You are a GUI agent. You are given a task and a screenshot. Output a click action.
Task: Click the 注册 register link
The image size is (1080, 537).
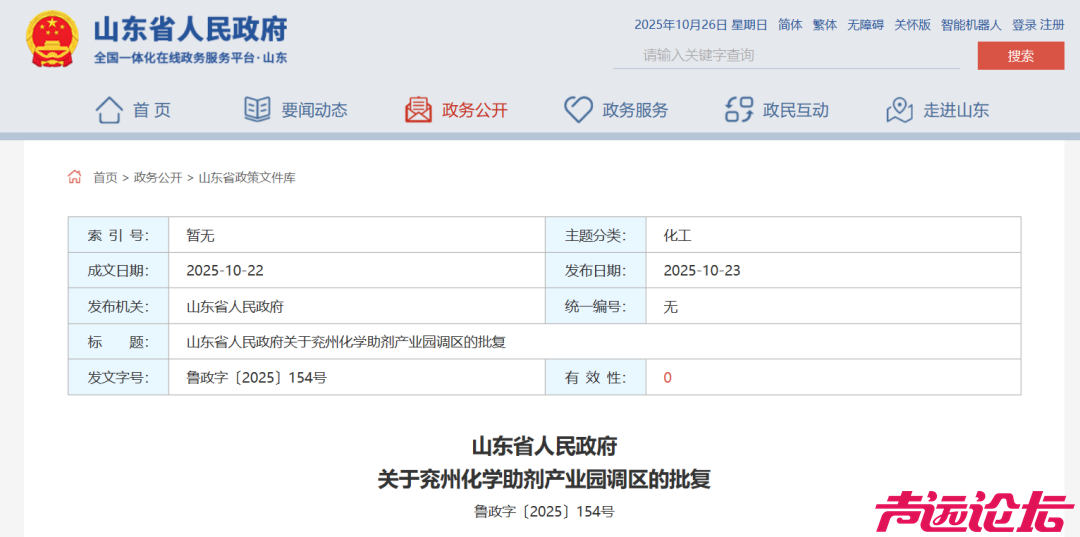1052,25
